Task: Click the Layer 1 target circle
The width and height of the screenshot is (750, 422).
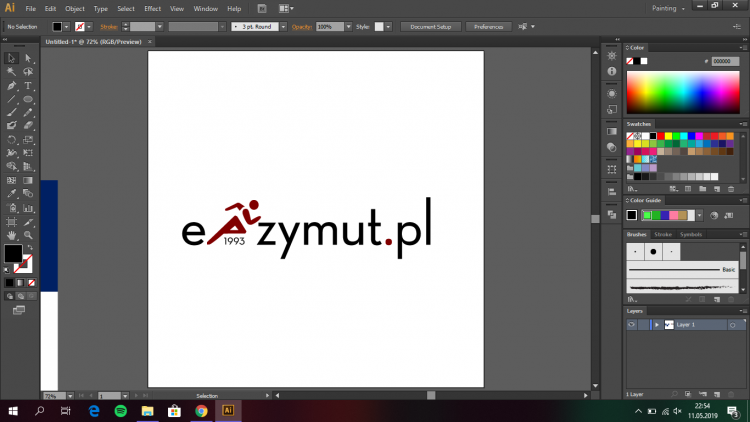Action: click(x=733, y=325)
